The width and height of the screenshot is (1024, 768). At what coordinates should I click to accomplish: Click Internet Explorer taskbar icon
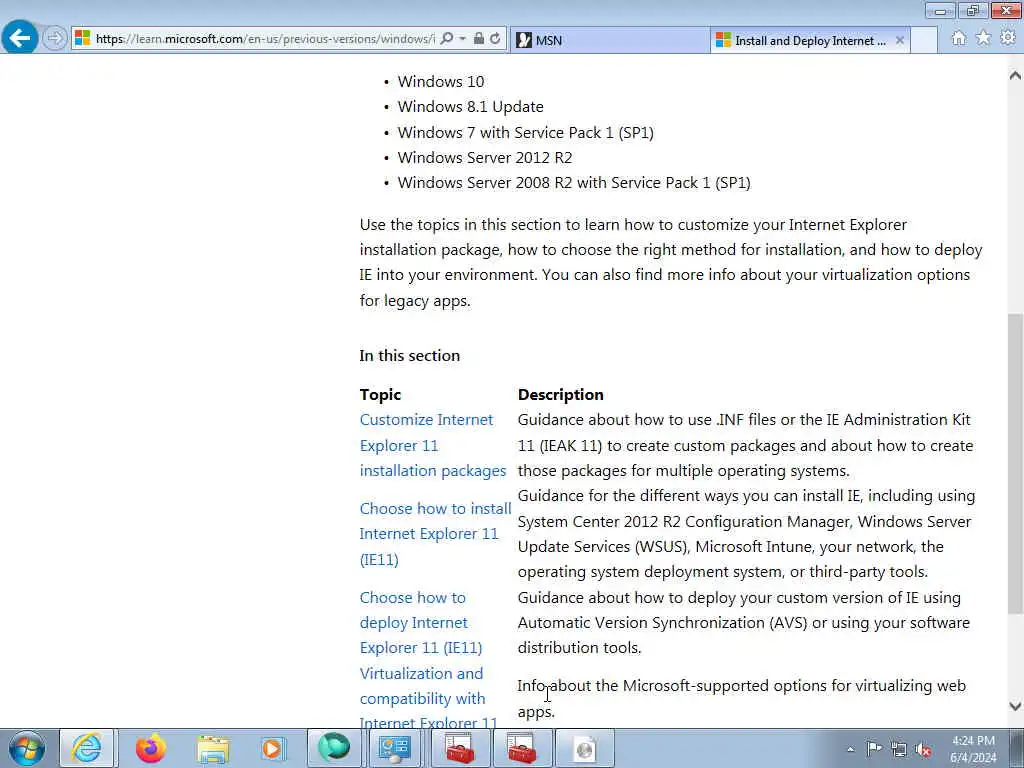[x=87, y=748]
